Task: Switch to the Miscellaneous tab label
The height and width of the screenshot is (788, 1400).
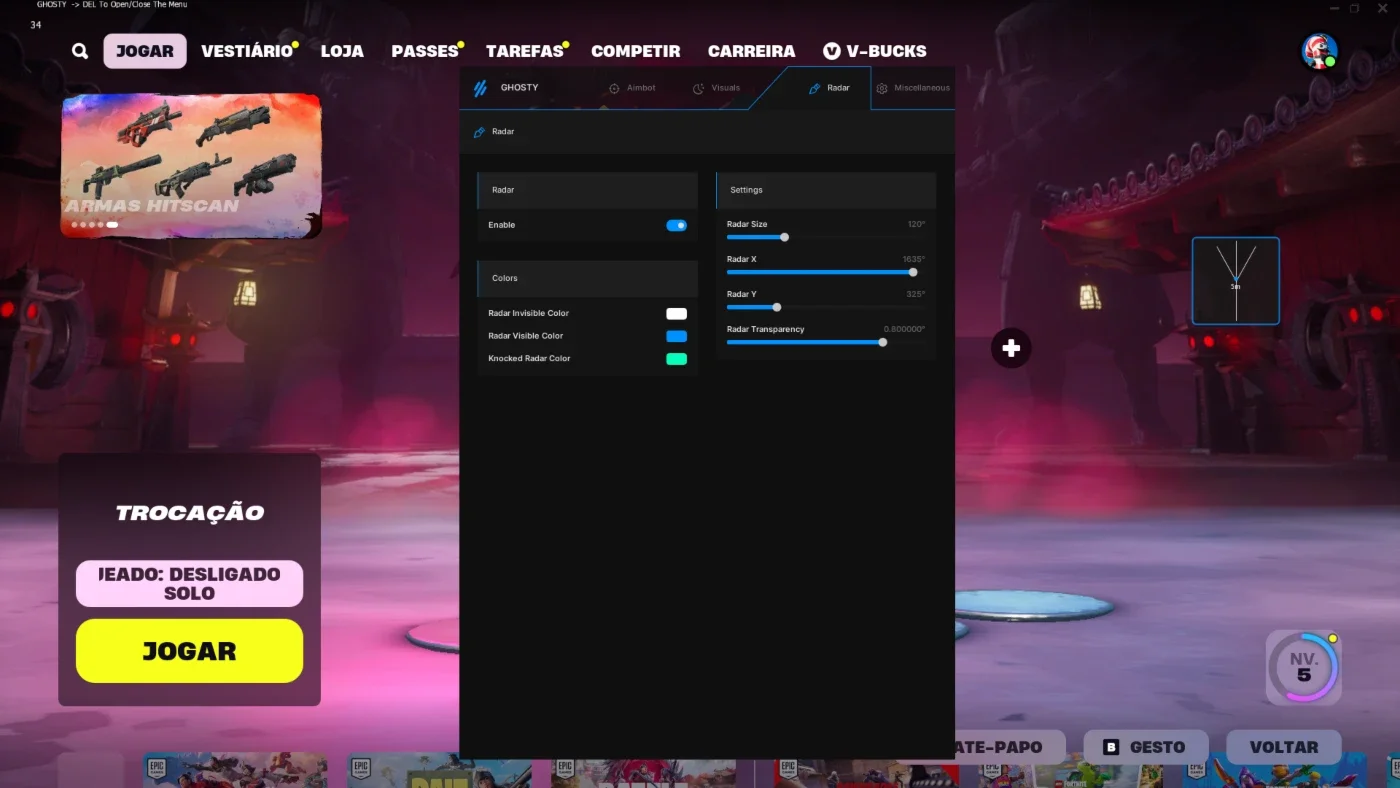Action: (x=922, y=88)
